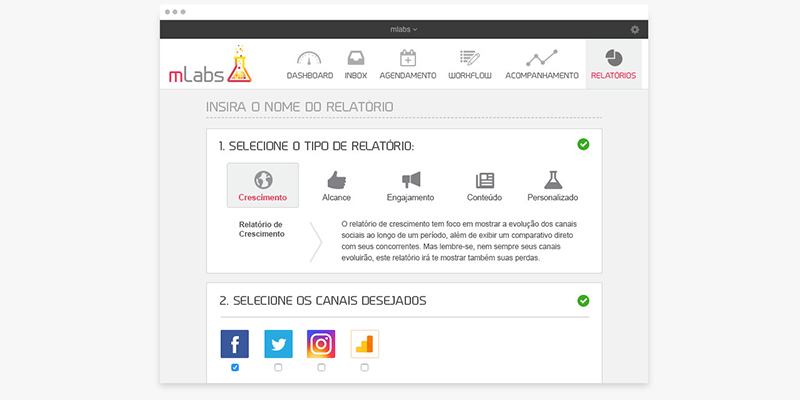
Task: Click the growth report description paragraph
Action: point(459,241)
